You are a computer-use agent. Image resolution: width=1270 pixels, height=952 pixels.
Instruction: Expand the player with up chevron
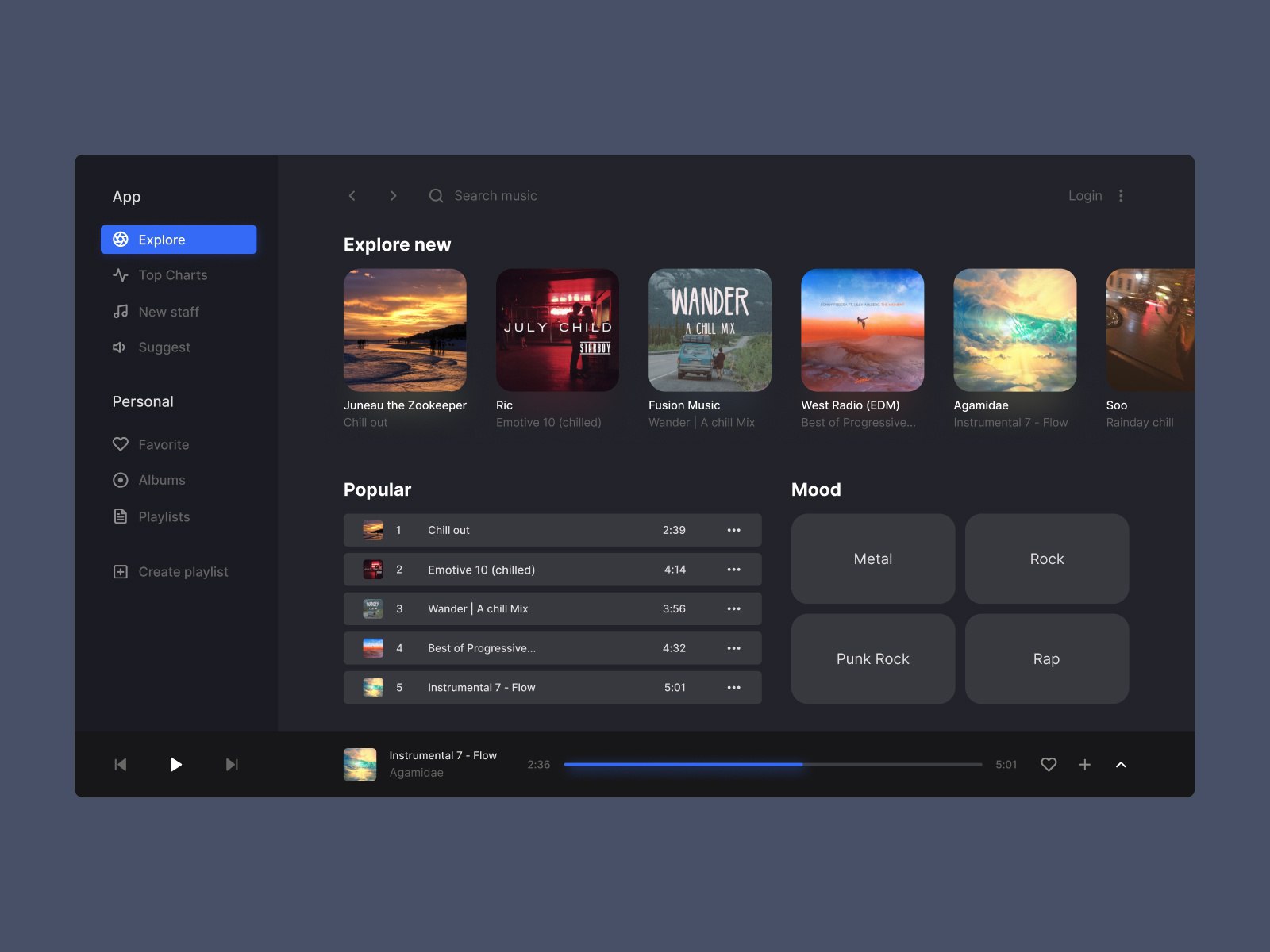[1121, 765]
